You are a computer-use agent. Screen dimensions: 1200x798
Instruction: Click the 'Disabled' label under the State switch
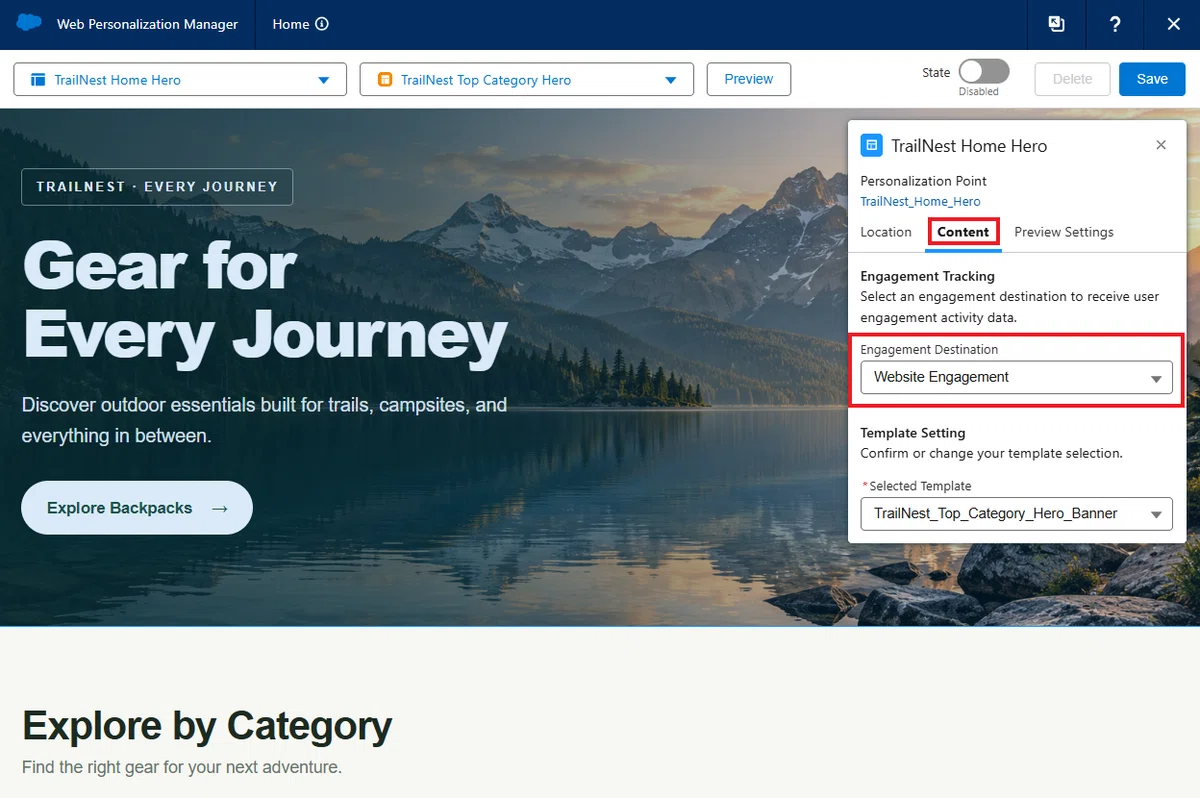[x=979, y=91]
